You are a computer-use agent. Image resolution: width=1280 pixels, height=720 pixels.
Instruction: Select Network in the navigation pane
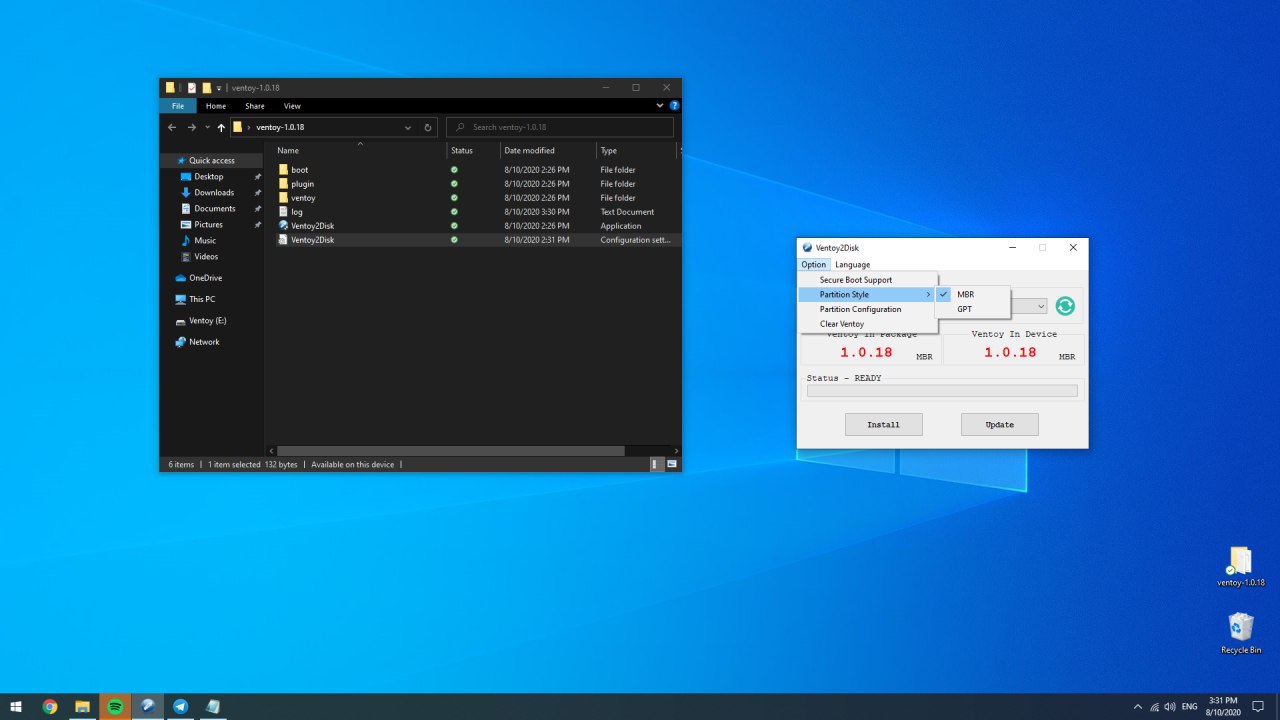tap(204, 342)
